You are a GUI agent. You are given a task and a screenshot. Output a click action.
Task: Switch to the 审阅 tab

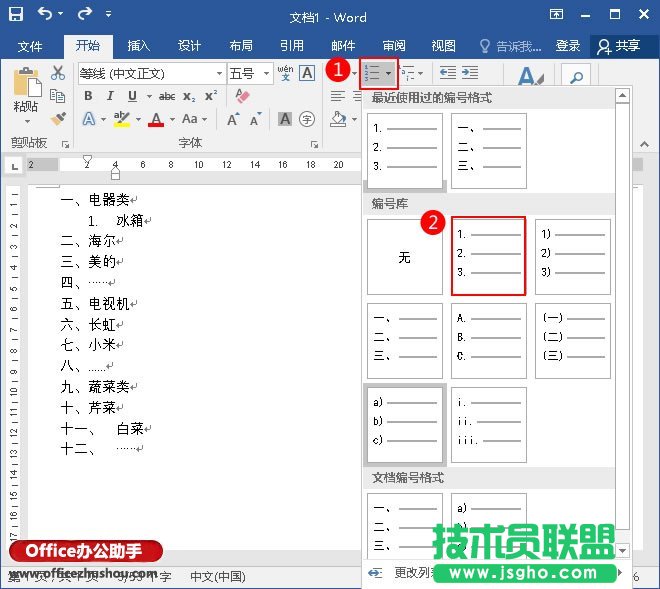pyautogui.click(x=394, y=45)
